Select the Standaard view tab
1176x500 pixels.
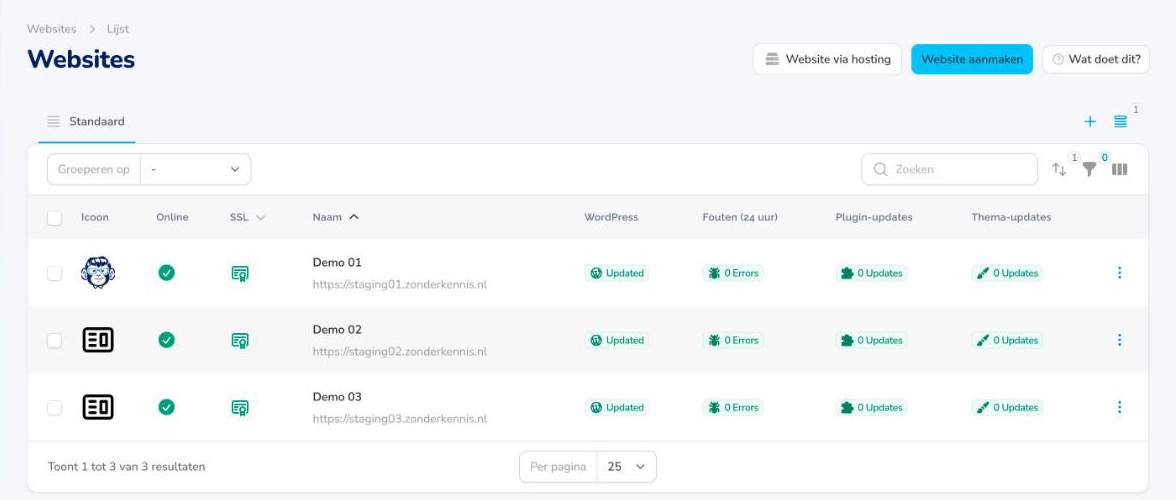(86, 121)
